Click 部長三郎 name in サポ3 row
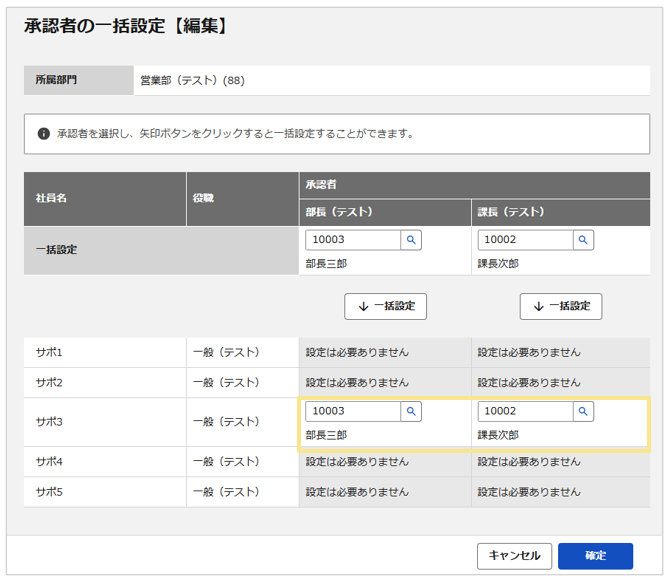Screen dimensions: 669x584 326,435
